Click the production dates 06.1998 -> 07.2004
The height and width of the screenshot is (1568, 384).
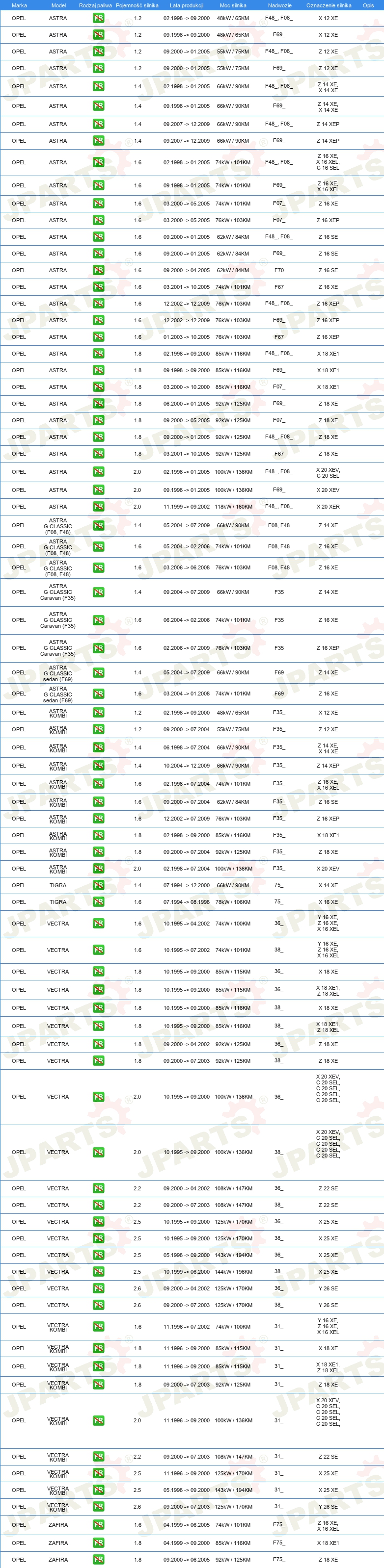click(187, 747)
